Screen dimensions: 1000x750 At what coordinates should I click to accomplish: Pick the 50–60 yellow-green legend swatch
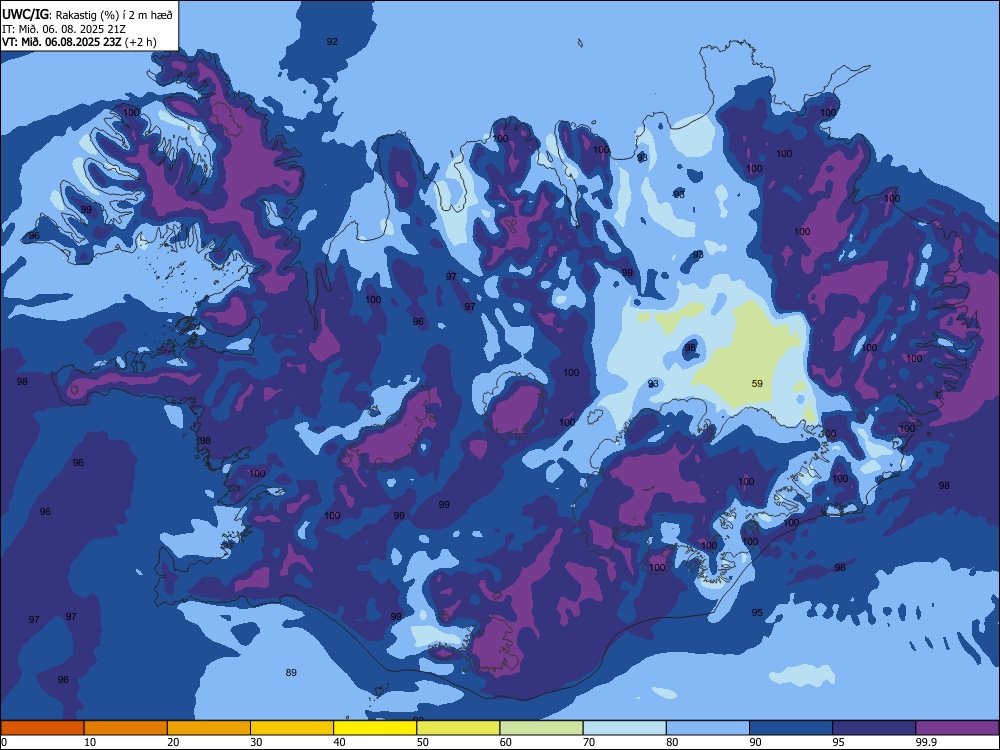point(459,728)
